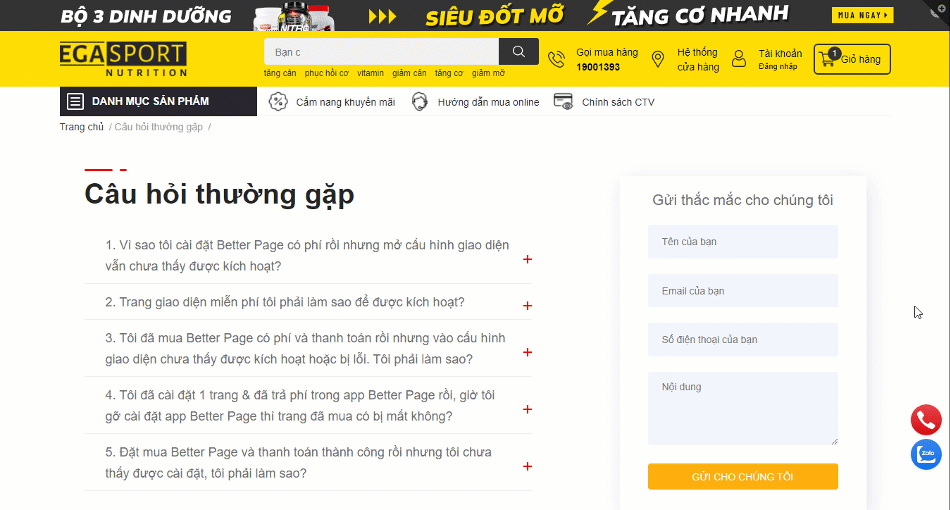The height and width of the screenshot is (510, 950).
Task: Click the giảm mỡ search tag
Action: click(x=488, y=73)
